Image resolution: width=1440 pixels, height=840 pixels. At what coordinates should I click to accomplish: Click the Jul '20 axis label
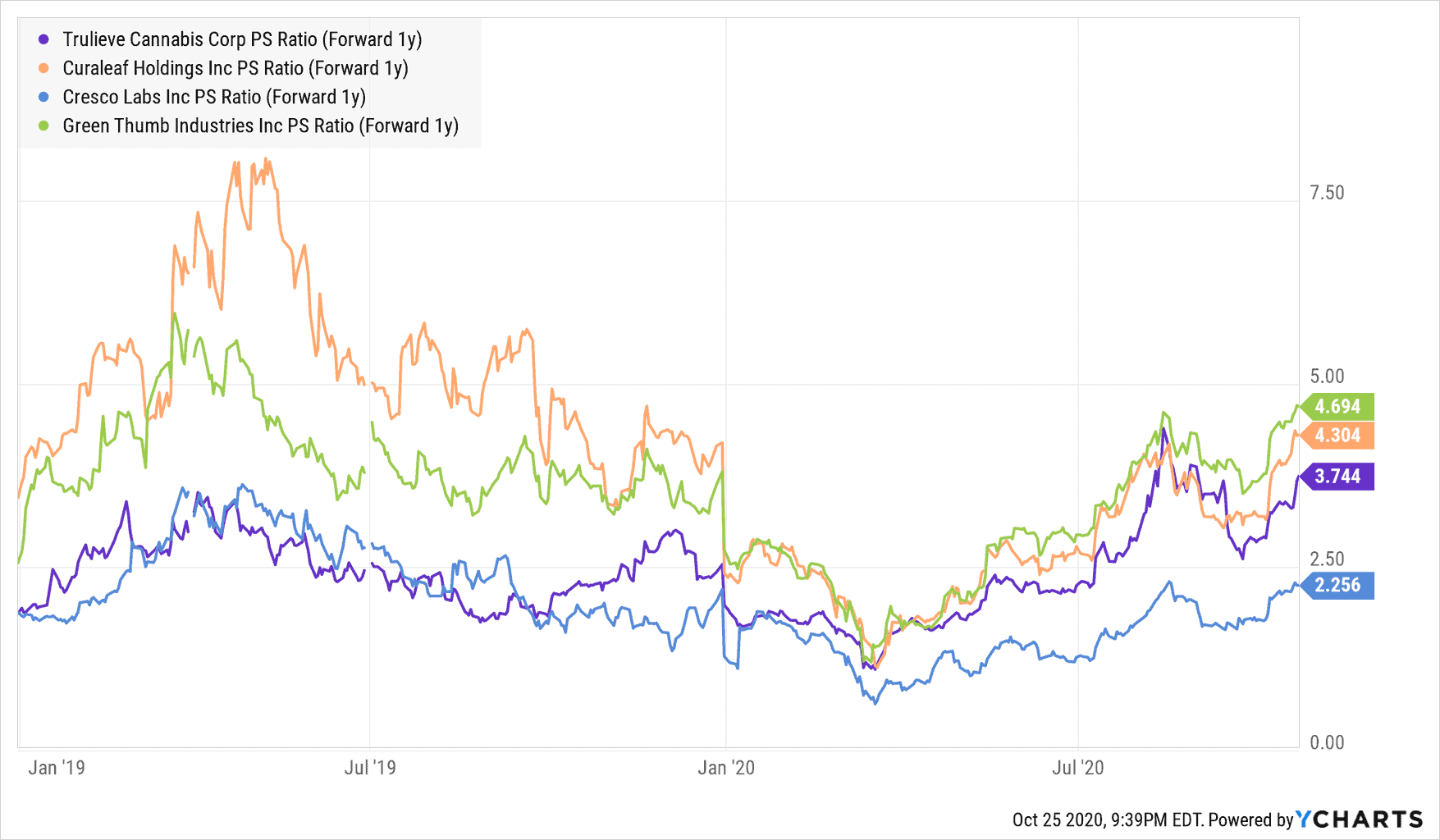coord(1078,768)
